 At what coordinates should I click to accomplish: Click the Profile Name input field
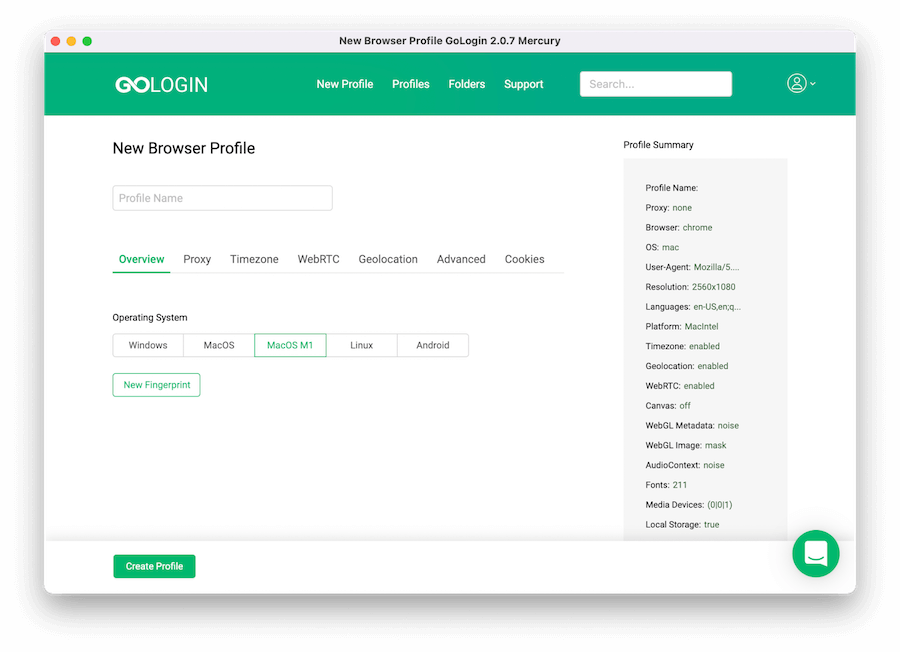(222, 198)
